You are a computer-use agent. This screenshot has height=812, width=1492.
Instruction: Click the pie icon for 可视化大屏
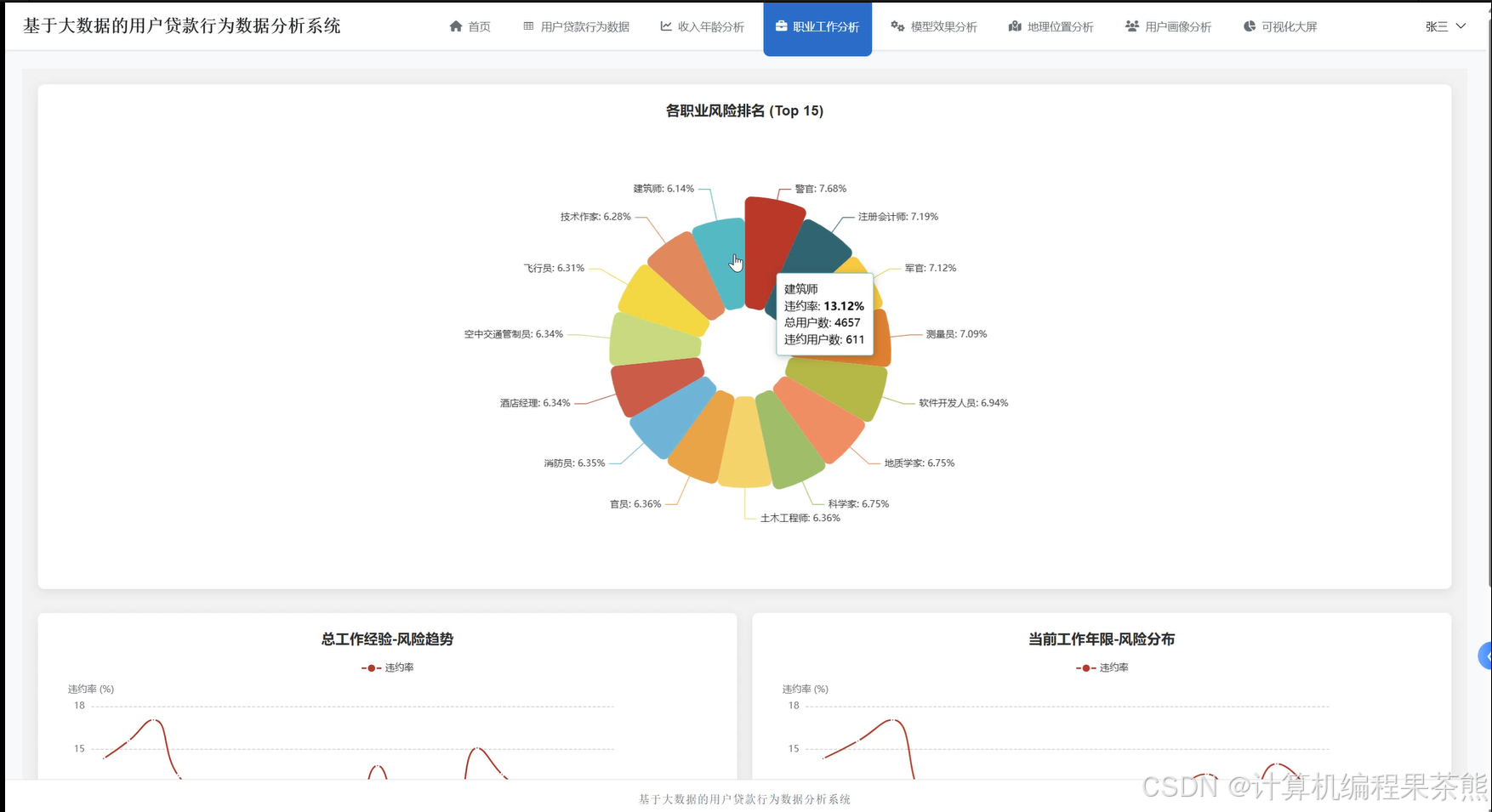click(1250, 26)
